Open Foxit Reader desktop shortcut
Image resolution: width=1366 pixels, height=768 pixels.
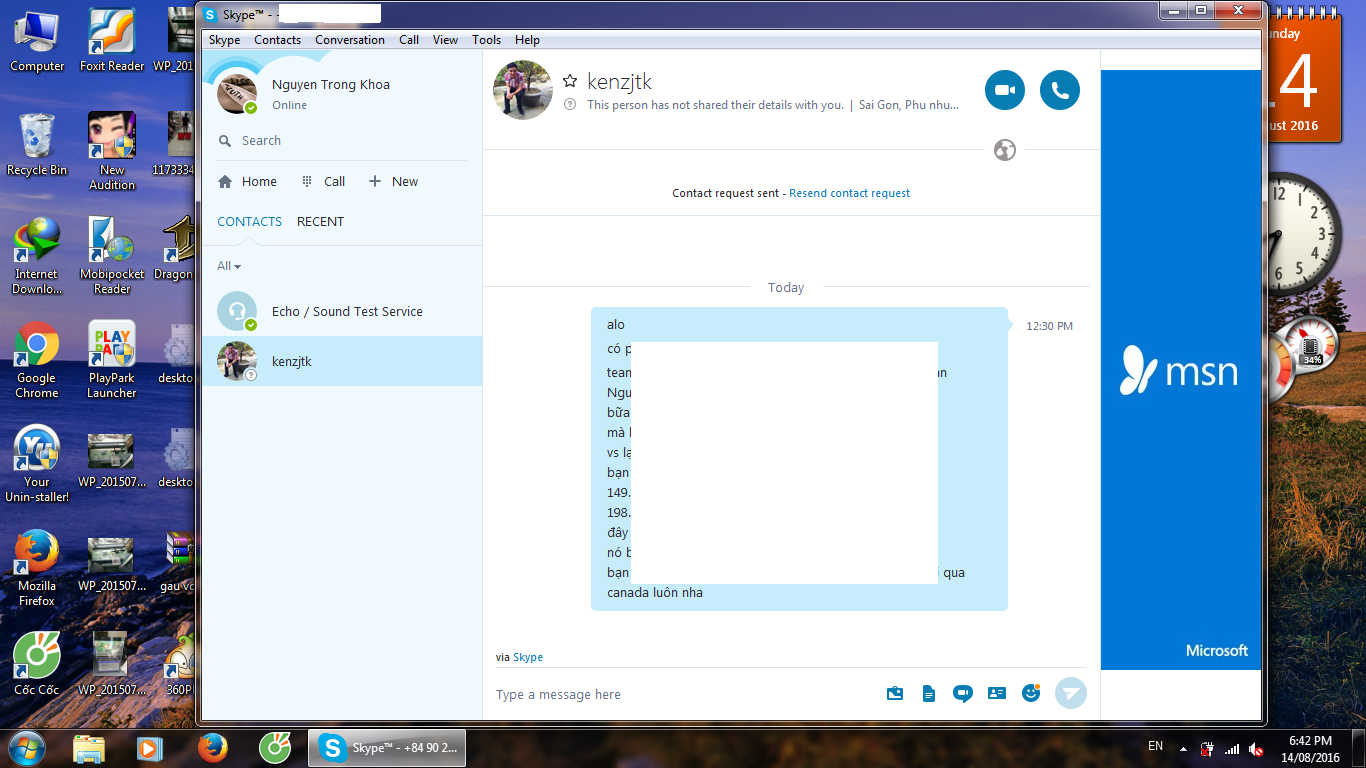click(x=112, y=41)
